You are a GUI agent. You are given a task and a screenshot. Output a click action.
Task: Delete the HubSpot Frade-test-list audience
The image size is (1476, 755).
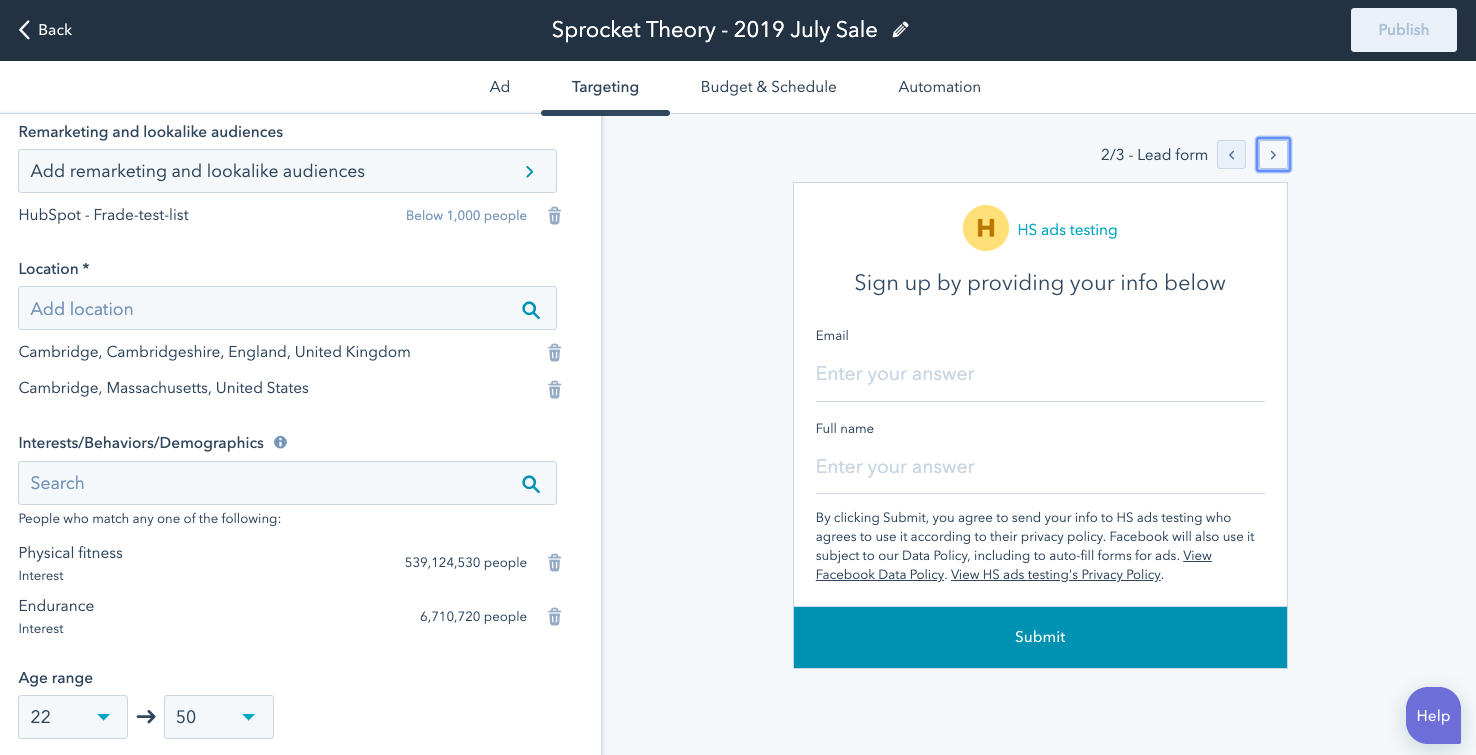[x=554, y=216]
